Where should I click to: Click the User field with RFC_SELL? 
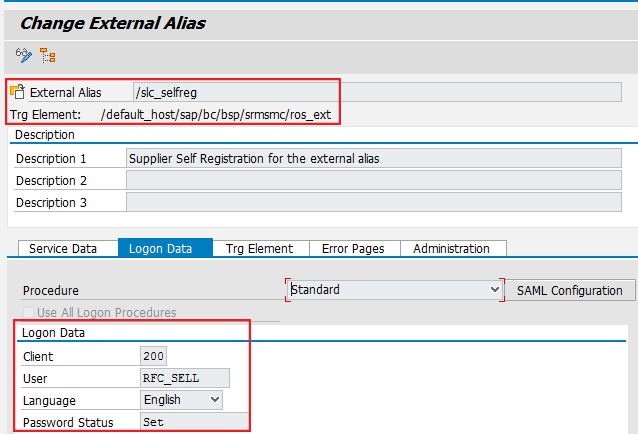[185, 378]
